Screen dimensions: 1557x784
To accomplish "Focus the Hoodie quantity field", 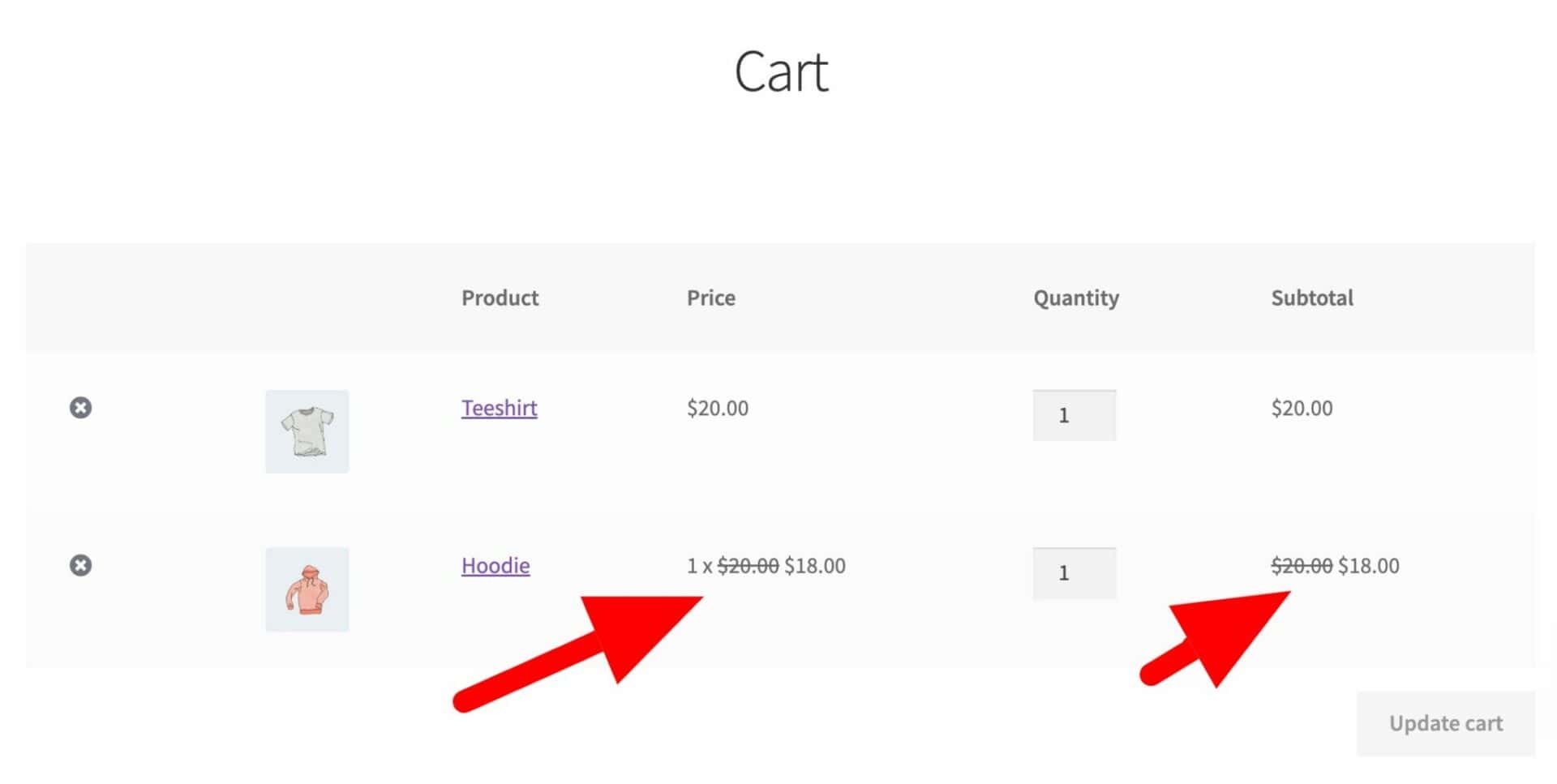I will click(x=1074, y=573).
